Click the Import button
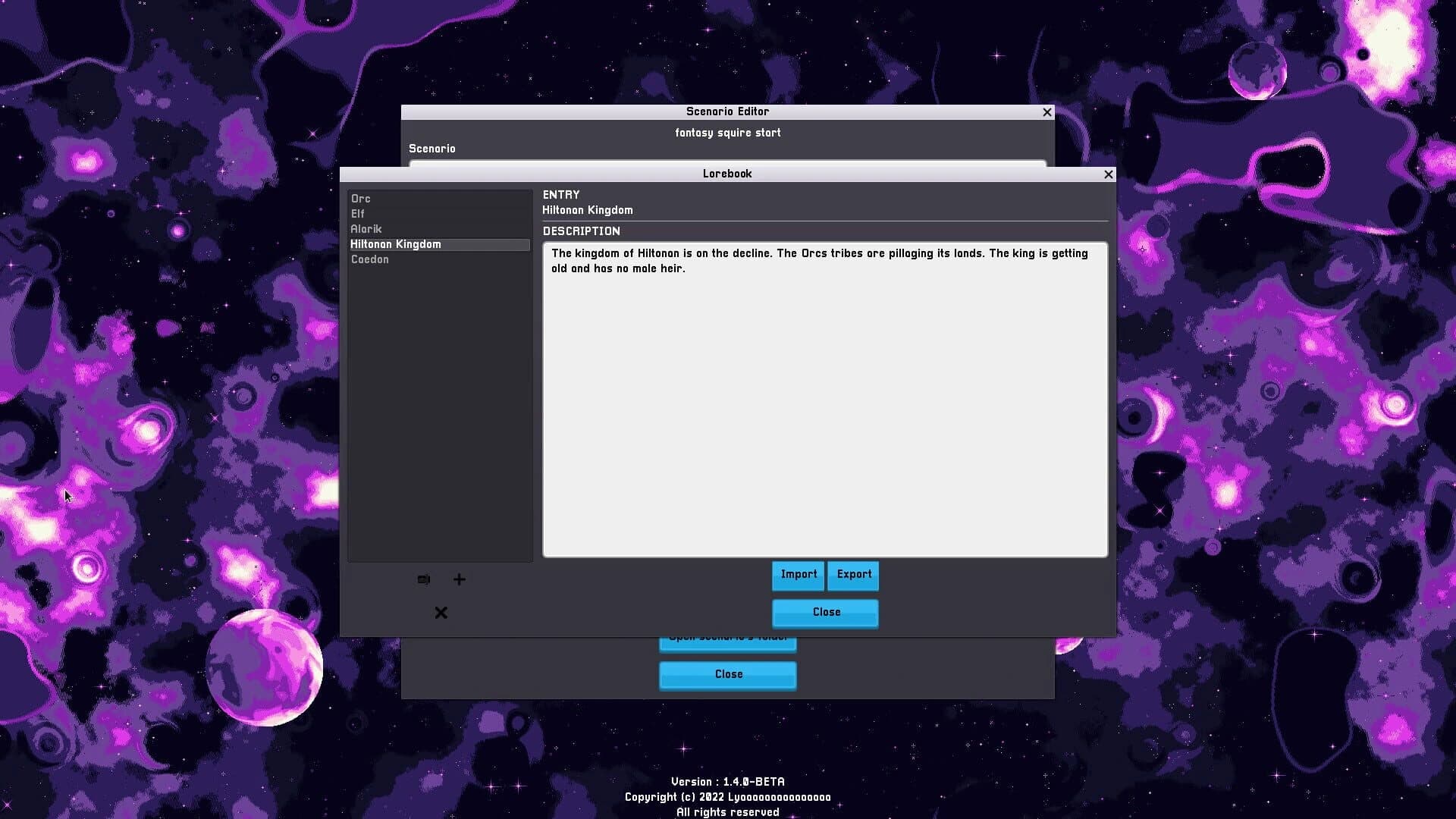This screenshot has height=819, width=1456. (x=798, y=576)
